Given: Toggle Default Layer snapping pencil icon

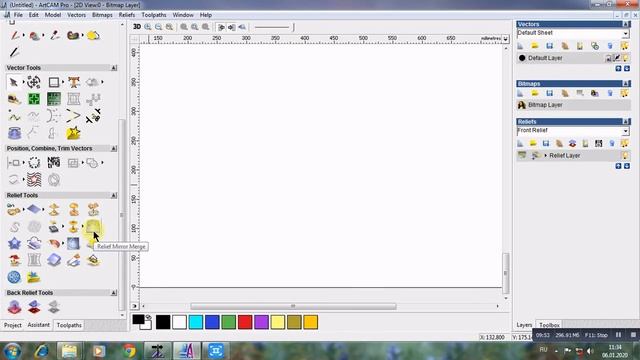Looking at the screenshot, I should point(617,58).
